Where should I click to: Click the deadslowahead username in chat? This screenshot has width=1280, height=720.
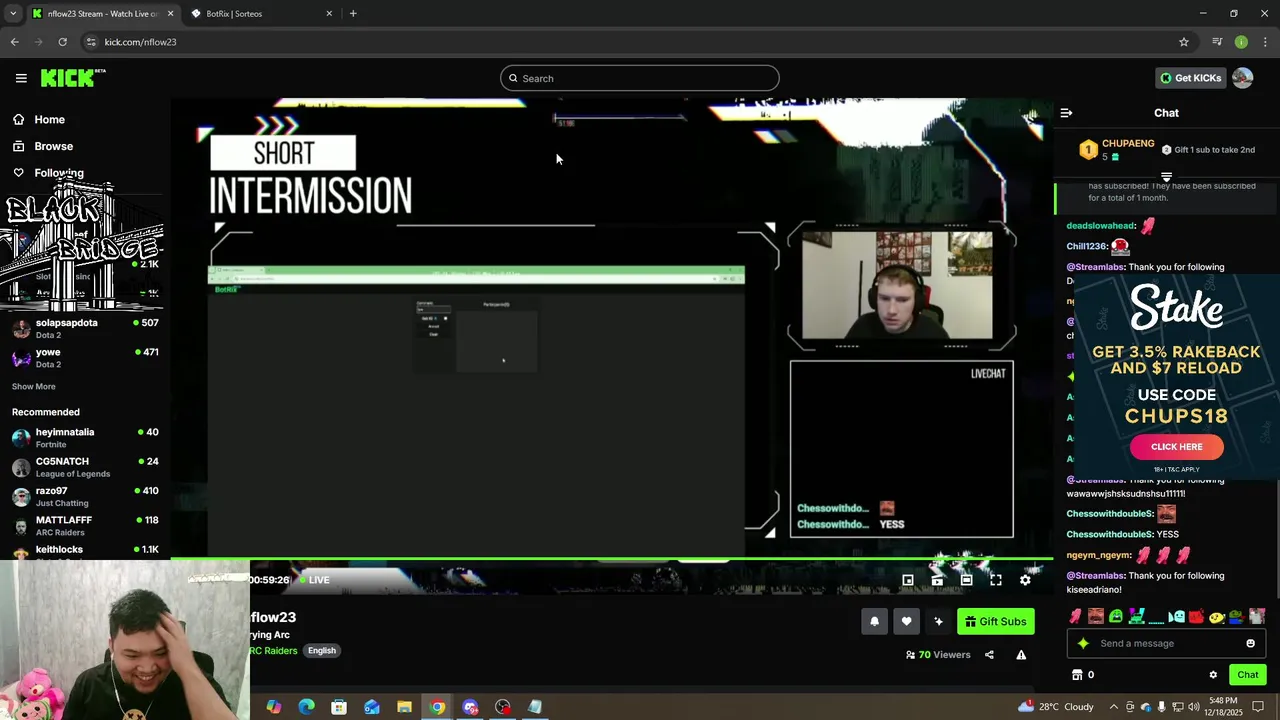(1101, 226)
